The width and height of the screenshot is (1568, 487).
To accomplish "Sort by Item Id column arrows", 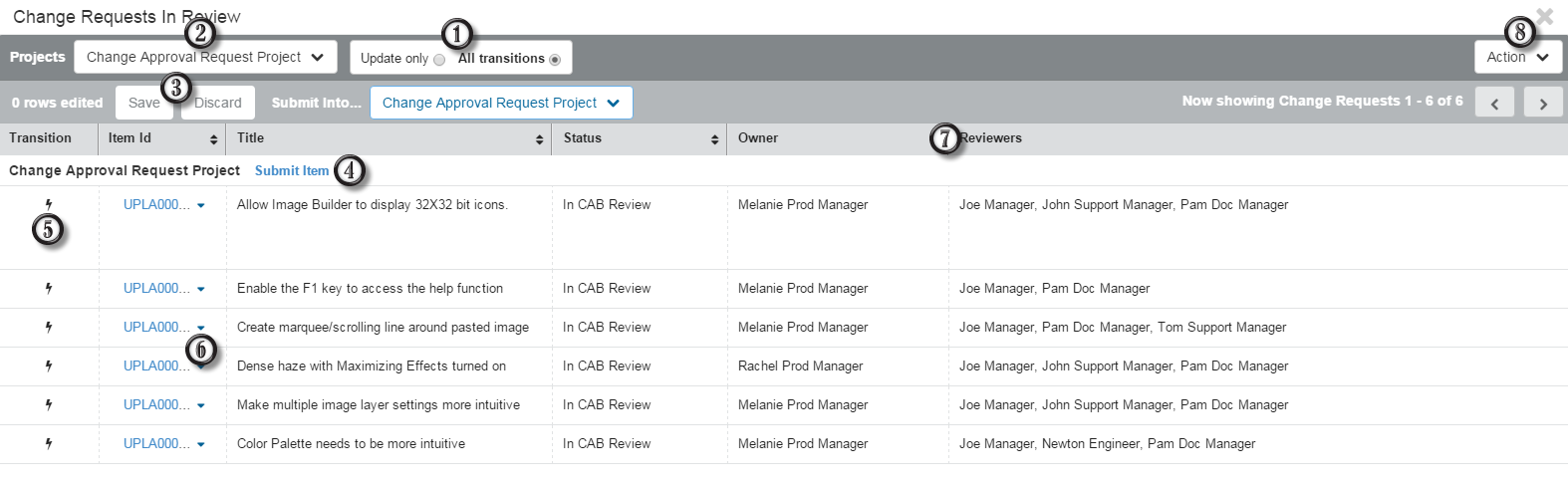I will click(x=213, y=139).
